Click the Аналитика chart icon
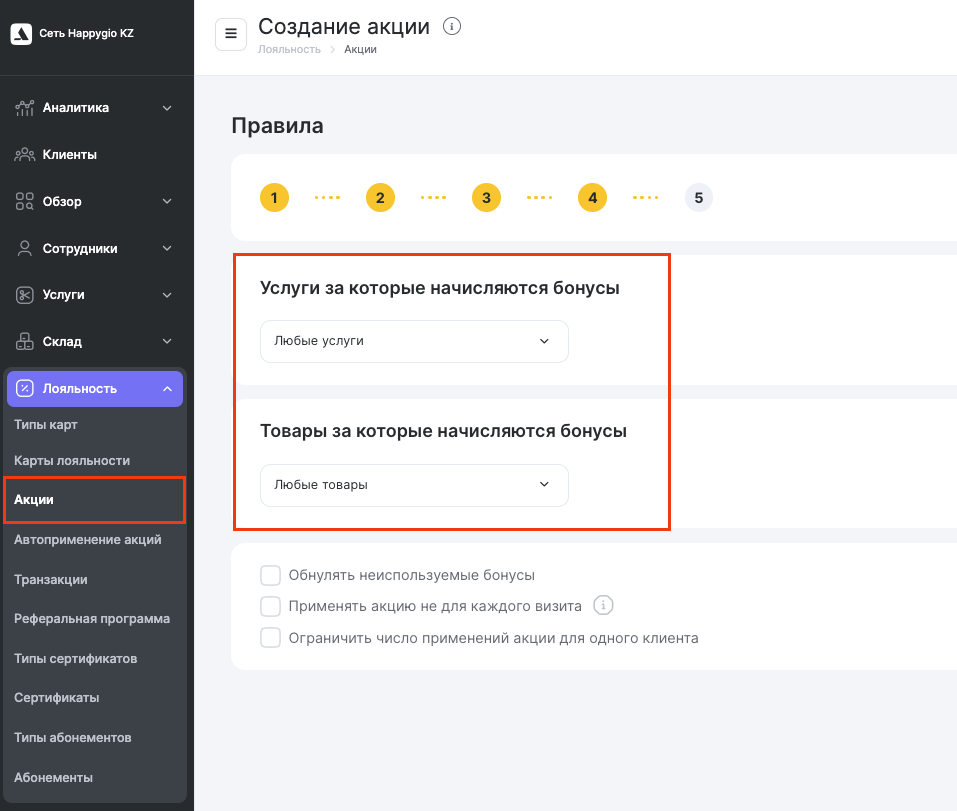 tap(25, 108)
